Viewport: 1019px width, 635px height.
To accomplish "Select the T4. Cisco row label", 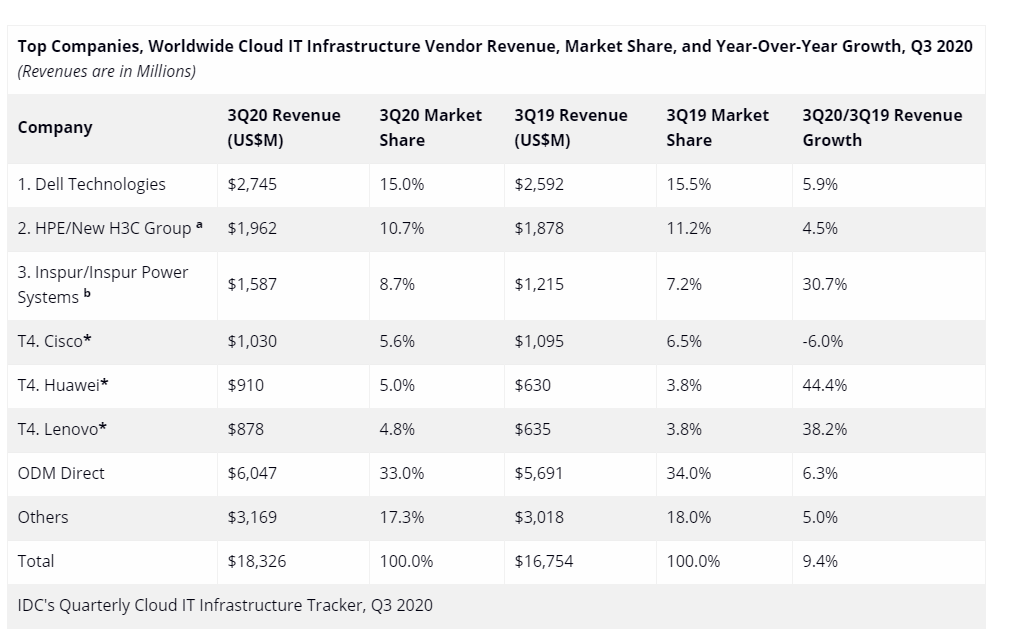I will coord(55,341).
